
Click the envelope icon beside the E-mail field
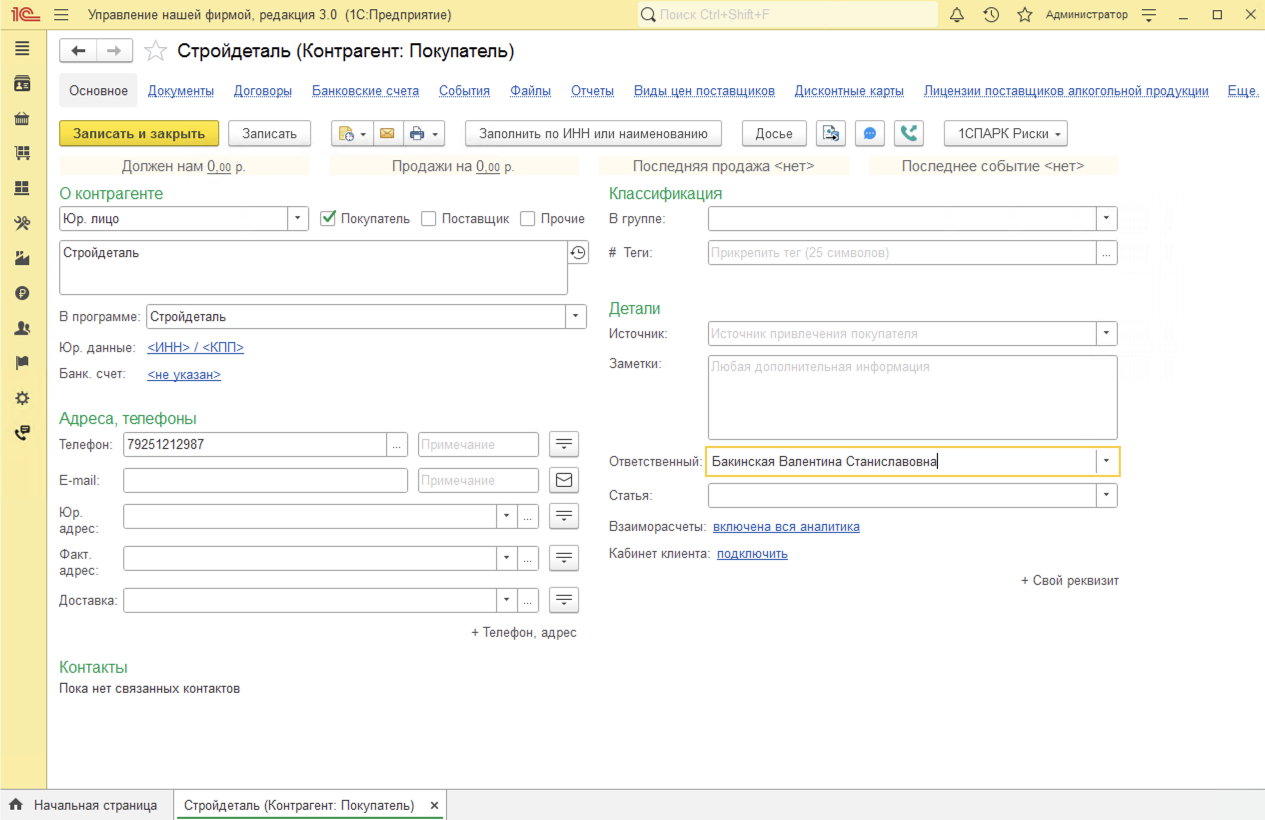pyautogui.click(x=564, y=481)
